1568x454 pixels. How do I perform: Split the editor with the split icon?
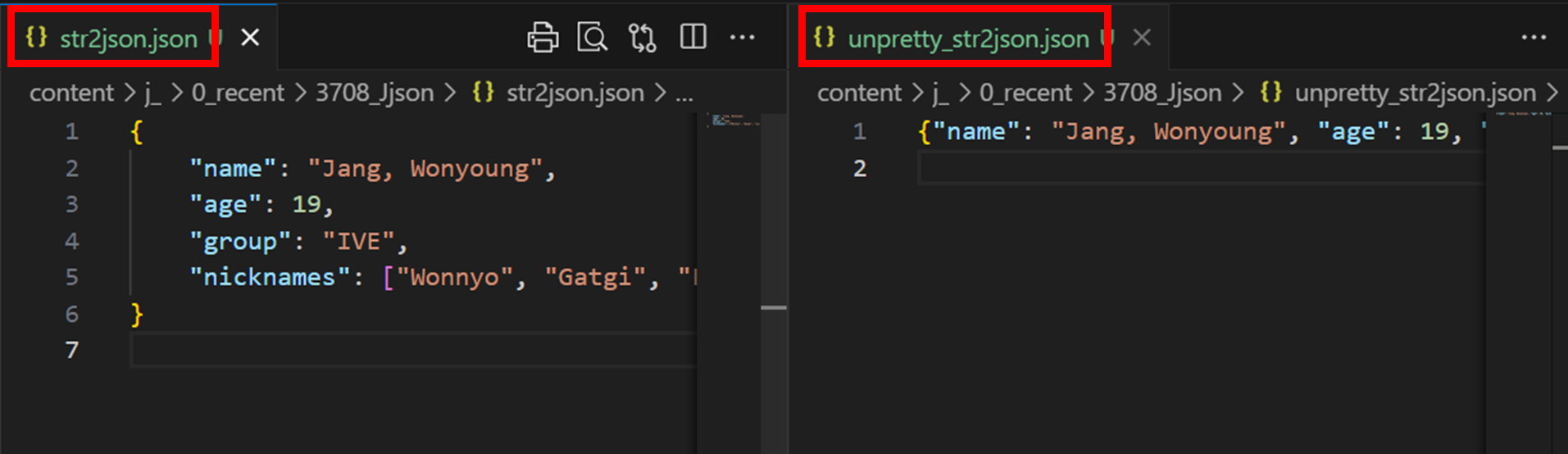(x=693, y=38)
